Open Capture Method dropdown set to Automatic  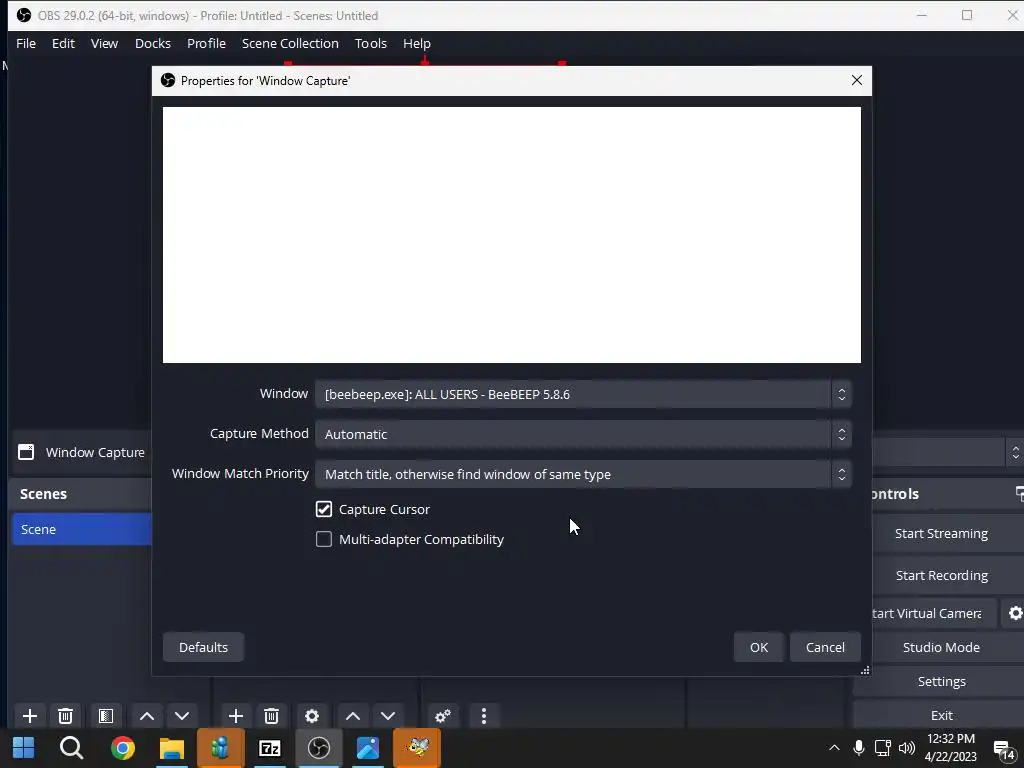583,434
